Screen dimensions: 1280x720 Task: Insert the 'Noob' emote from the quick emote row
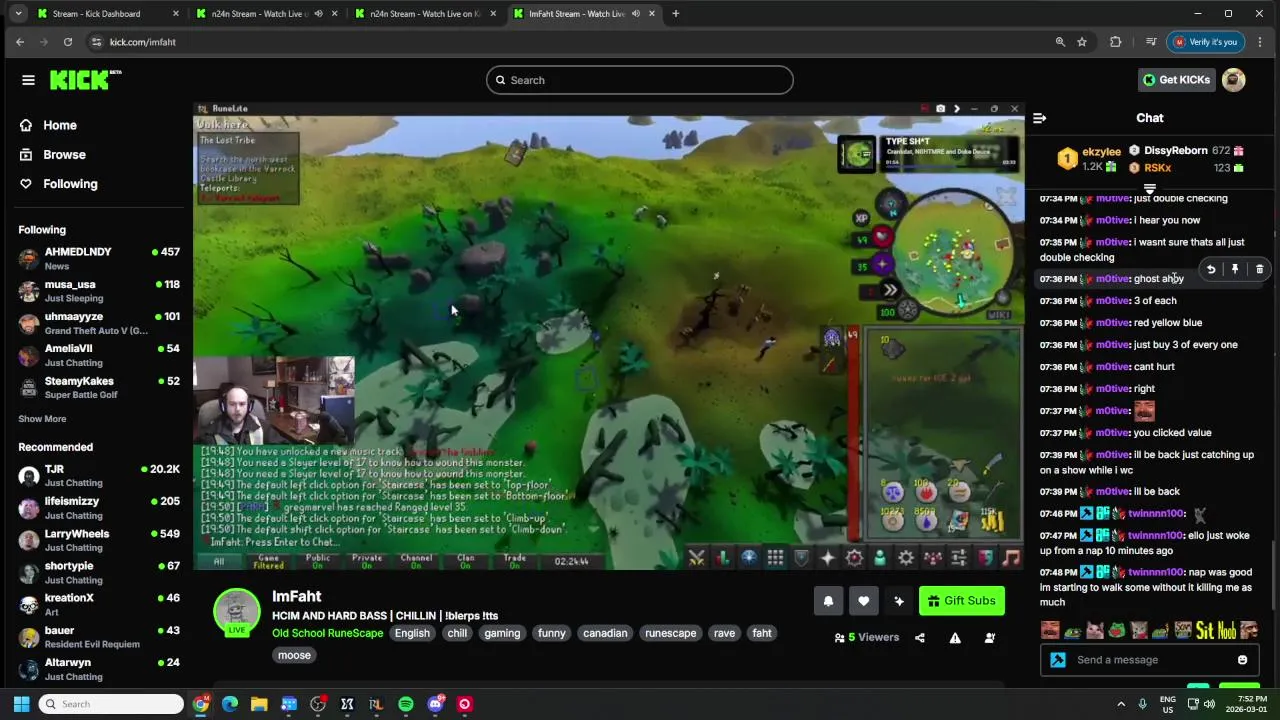[x=1226, y=630]
